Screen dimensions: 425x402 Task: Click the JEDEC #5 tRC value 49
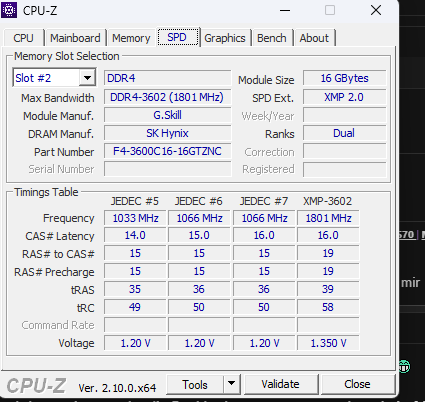[x=135, y=307]
